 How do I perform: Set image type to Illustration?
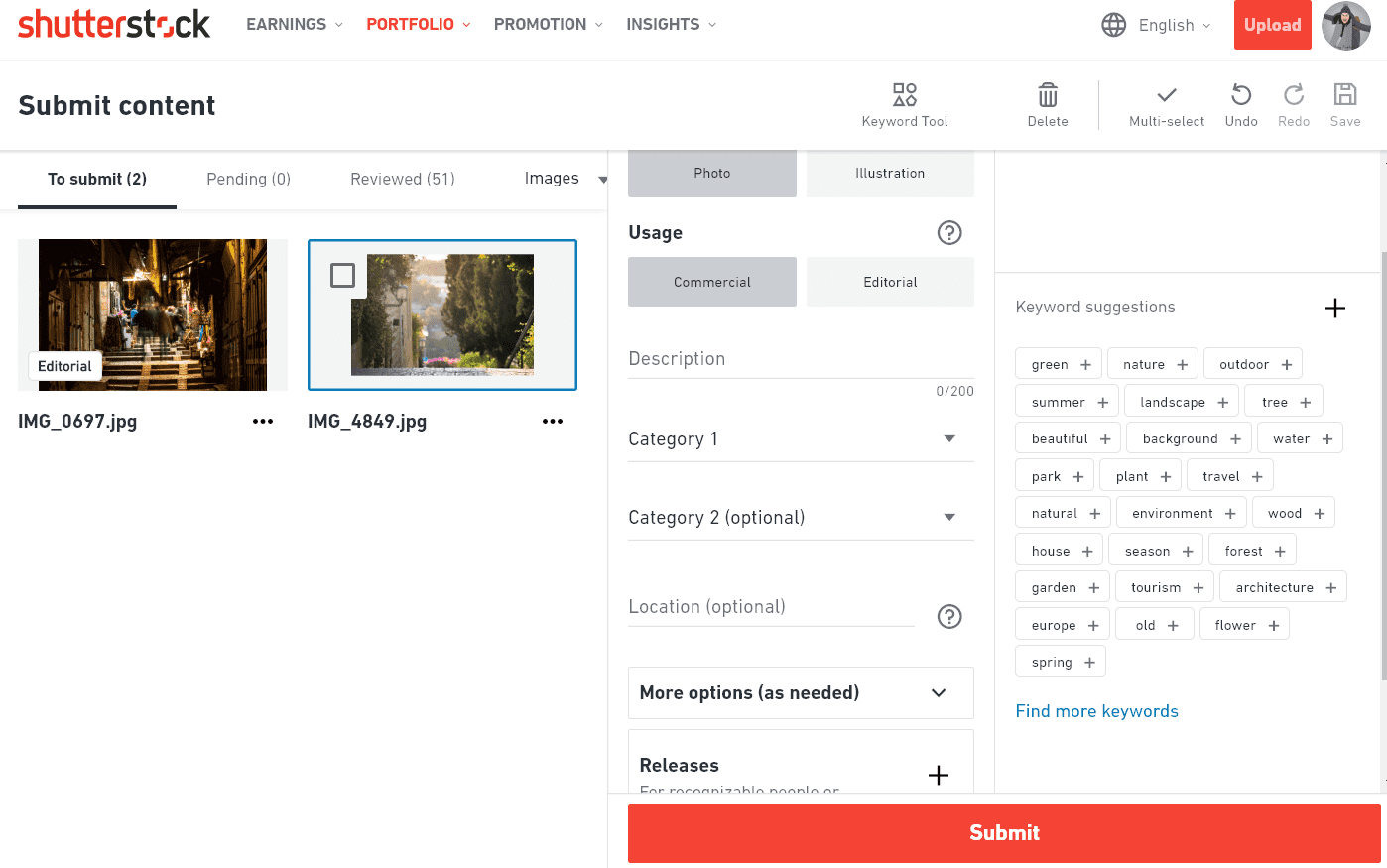(890, 174)
